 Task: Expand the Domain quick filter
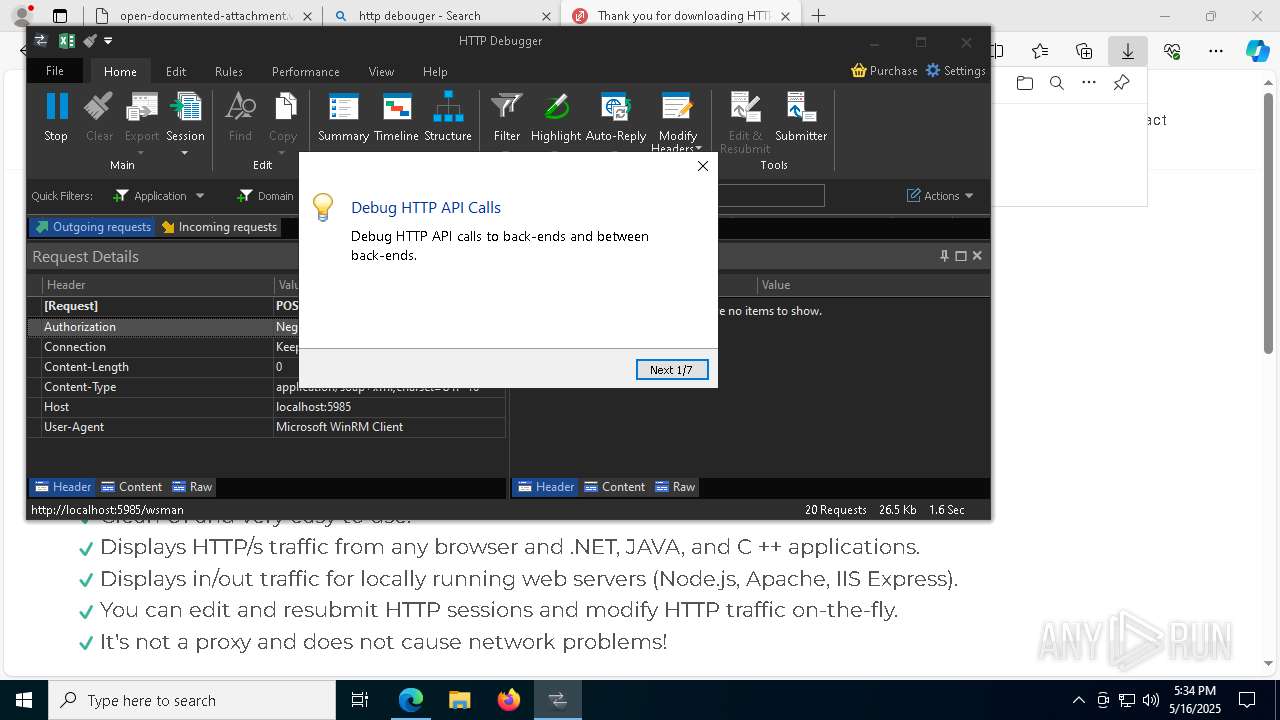pos(266,196)
